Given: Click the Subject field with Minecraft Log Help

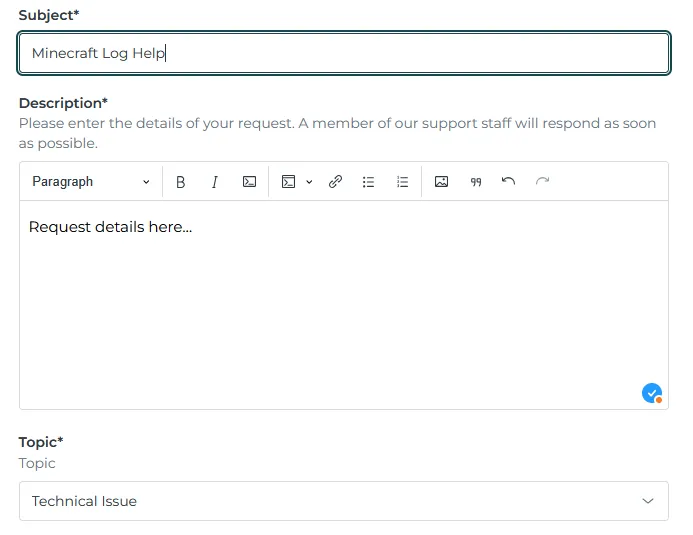Looking at the screenshot, I should click(344, 53).
